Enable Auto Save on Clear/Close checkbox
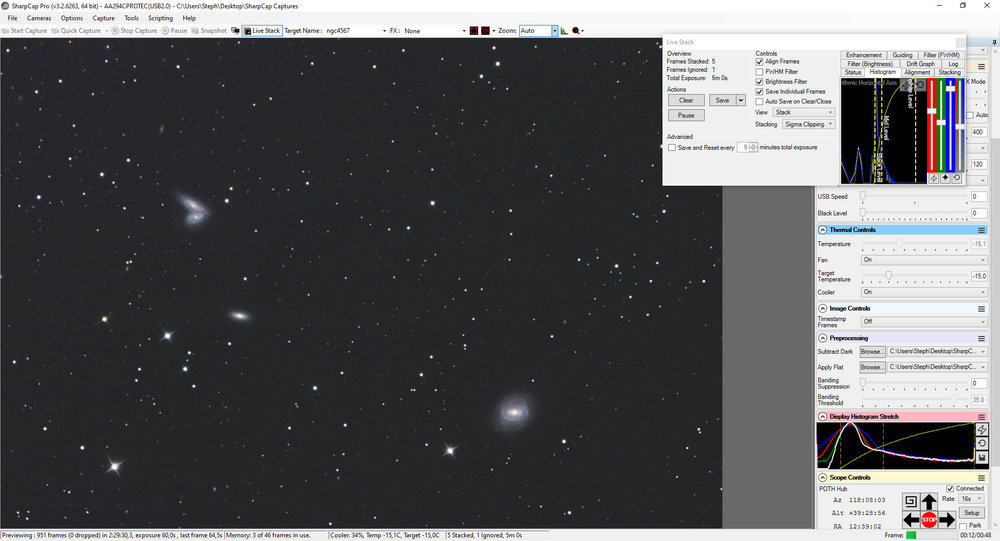1000x541 pixels. [760, 101]
